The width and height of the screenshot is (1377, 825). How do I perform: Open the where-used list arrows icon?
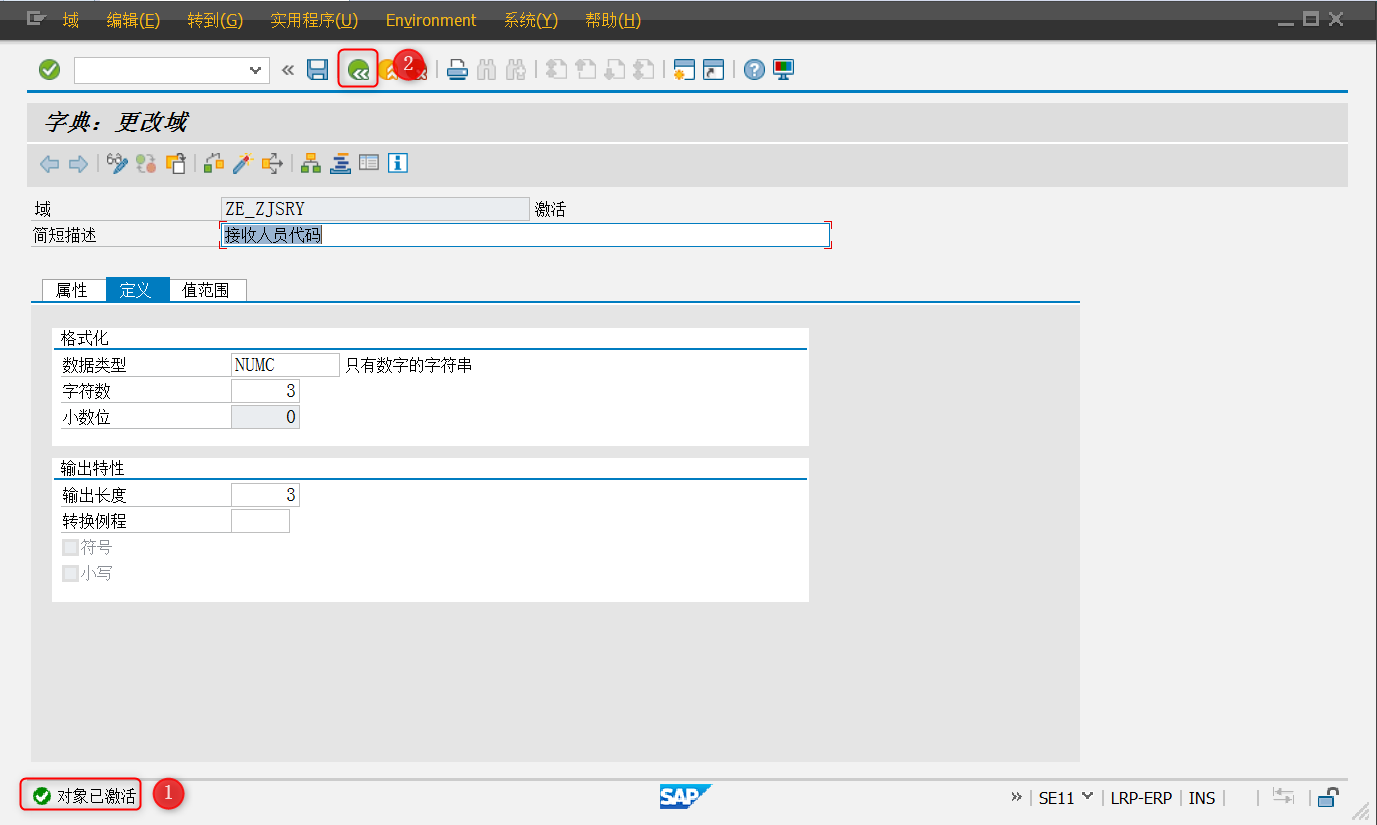(271, 163)
